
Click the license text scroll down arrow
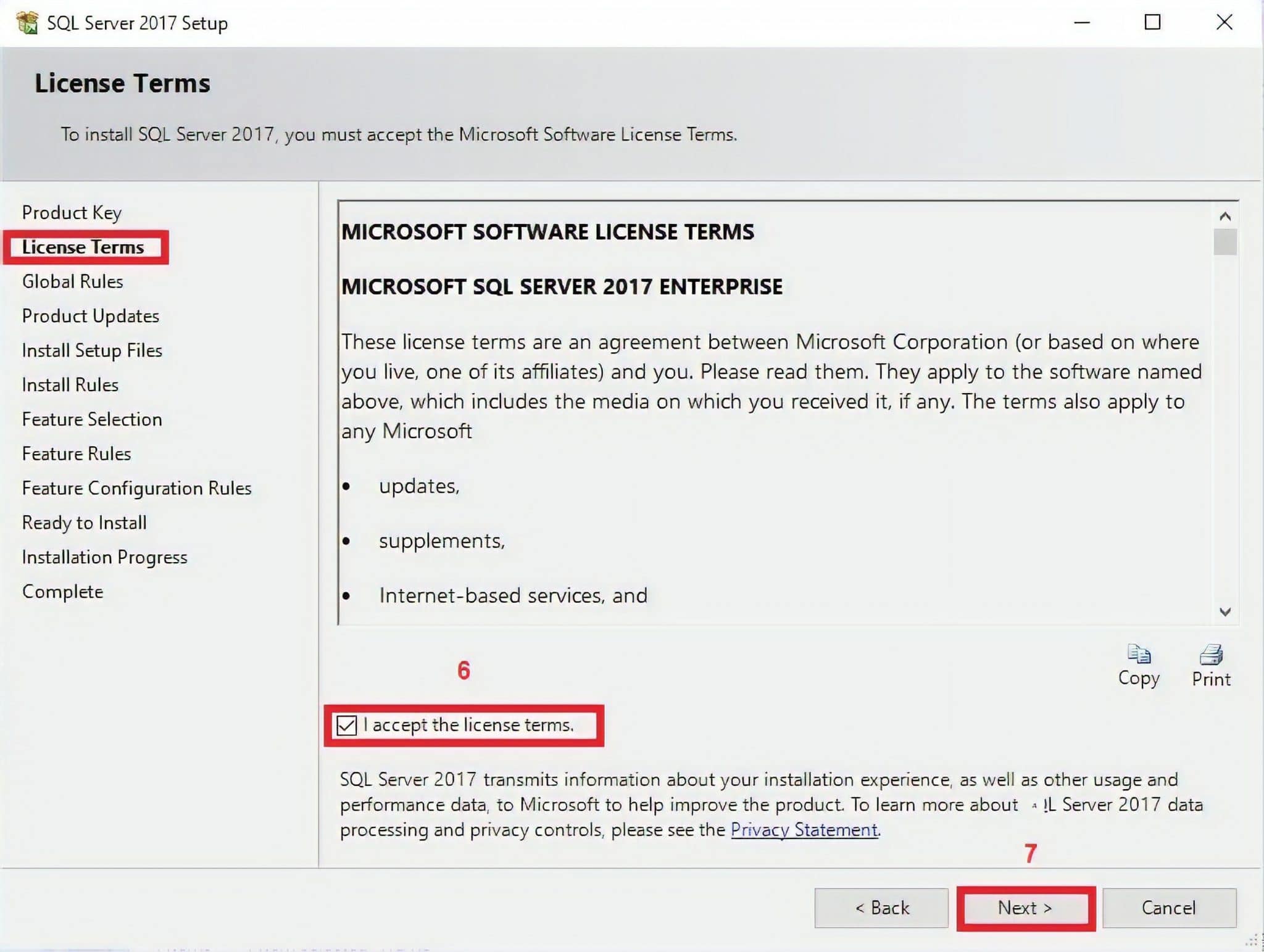pos(1225,611)
